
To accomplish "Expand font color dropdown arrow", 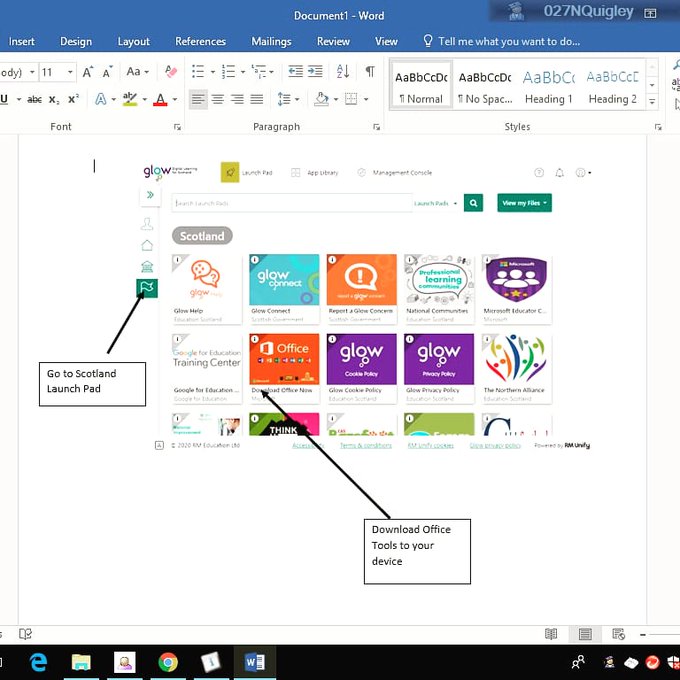I will [x=175, y=99].
